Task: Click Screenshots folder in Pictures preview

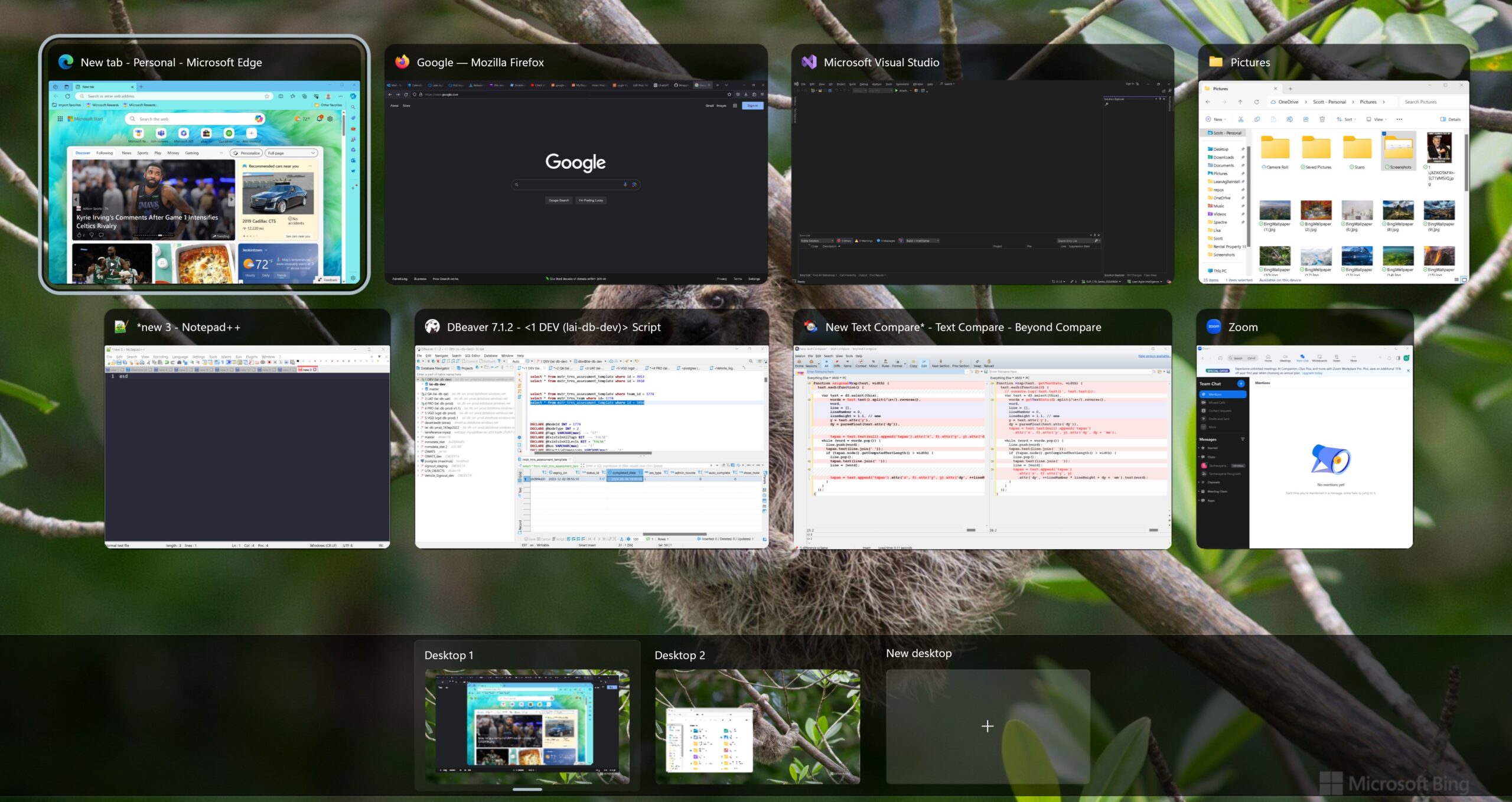Action: point(1399,152)
